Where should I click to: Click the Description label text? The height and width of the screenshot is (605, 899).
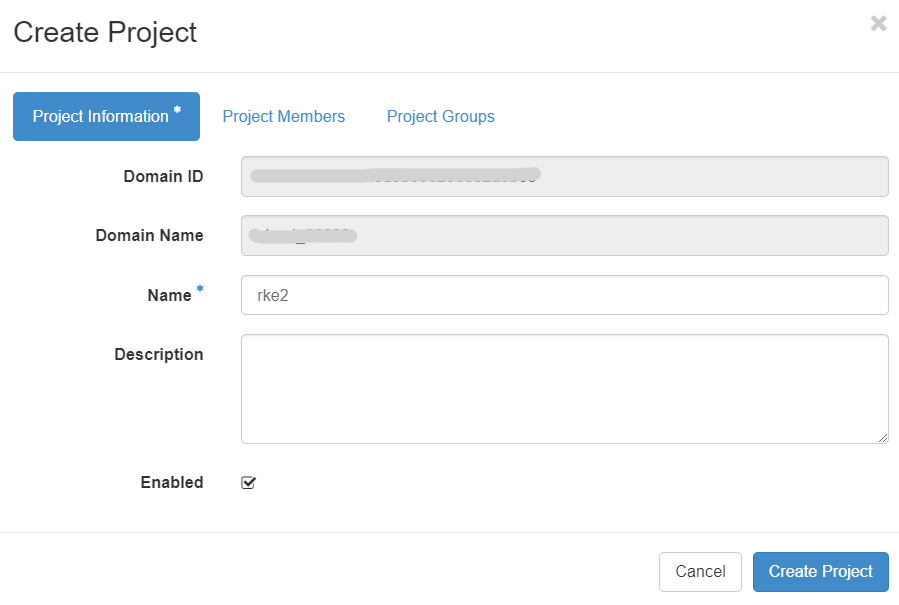(x=158, y=354)
